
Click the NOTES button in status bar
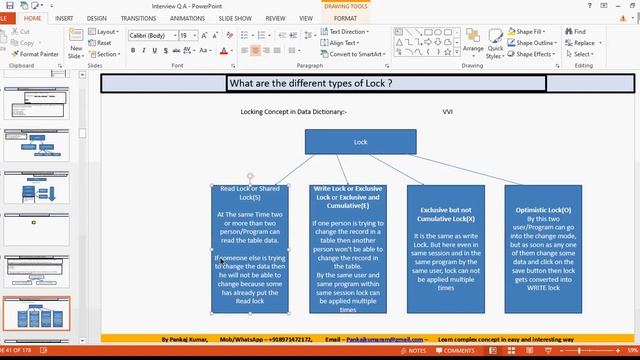click(414, 350)
